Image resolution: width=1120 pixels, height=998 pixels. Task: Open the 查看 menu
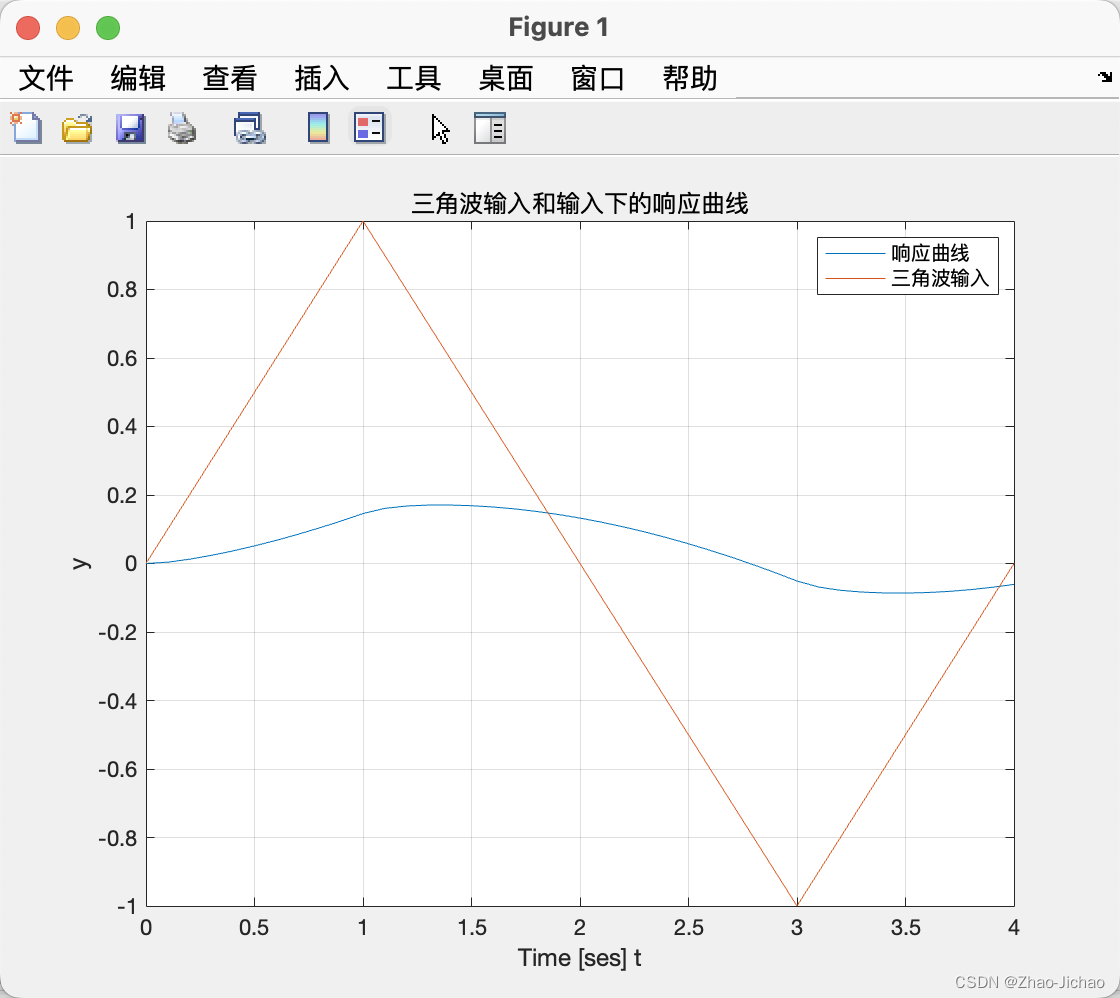[x=230, y=78]
